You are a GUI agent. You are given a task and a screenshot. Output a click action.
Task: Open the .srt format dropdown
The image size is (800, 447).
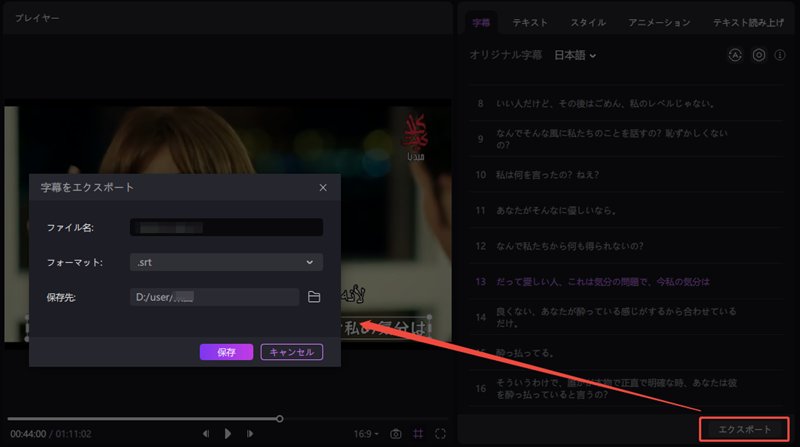227,262
